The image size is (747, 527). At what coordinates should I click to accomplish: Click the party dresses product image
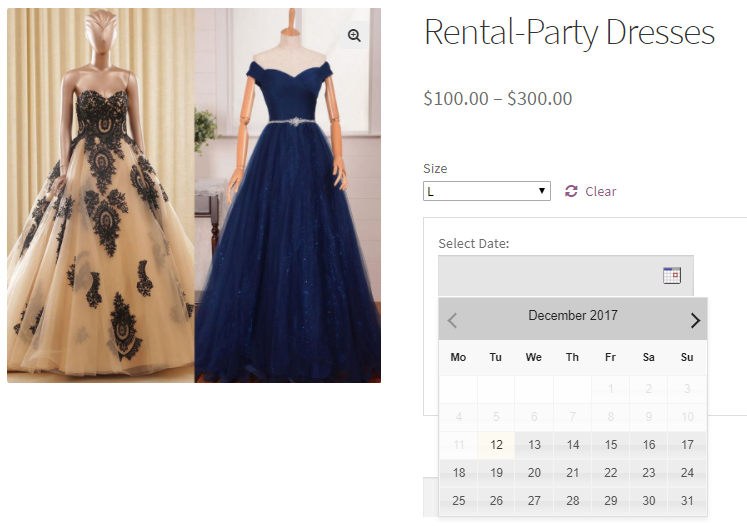194,195
